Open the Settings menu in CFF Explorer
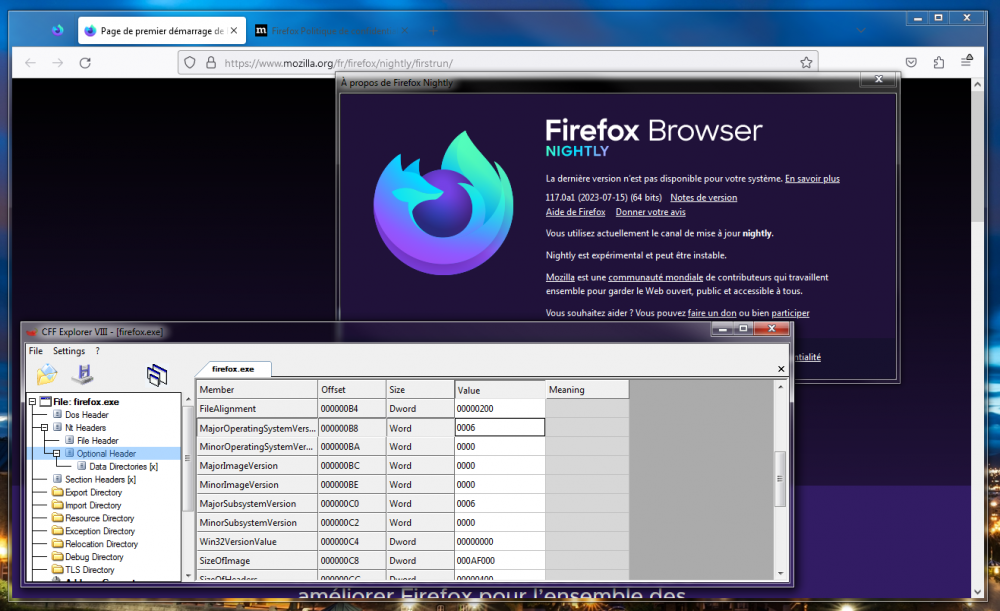Viewport: 1000px width, 611px height. point(69,351)
